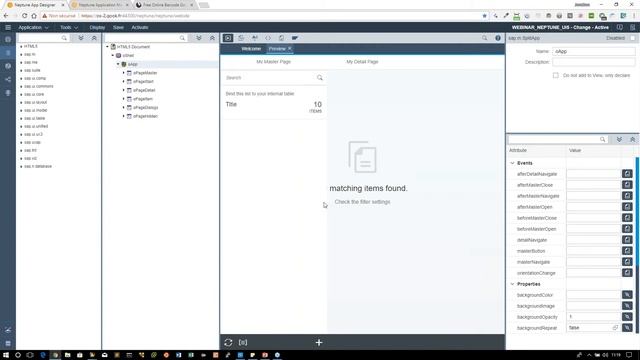Open the hamburger menu at top left
The width and height of the screenshot is (640, 360).
(x=8, y=27)
